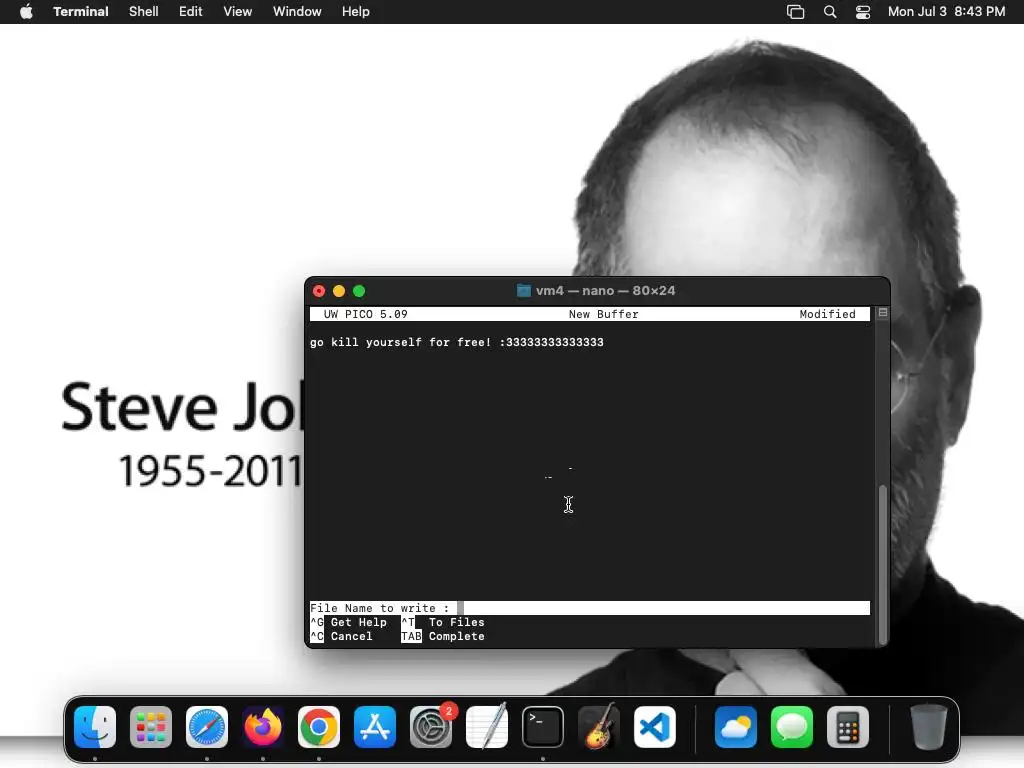Open Spotlight search in the menu bar
Screen dimensions: 1024x768
(x=830, y=12)
